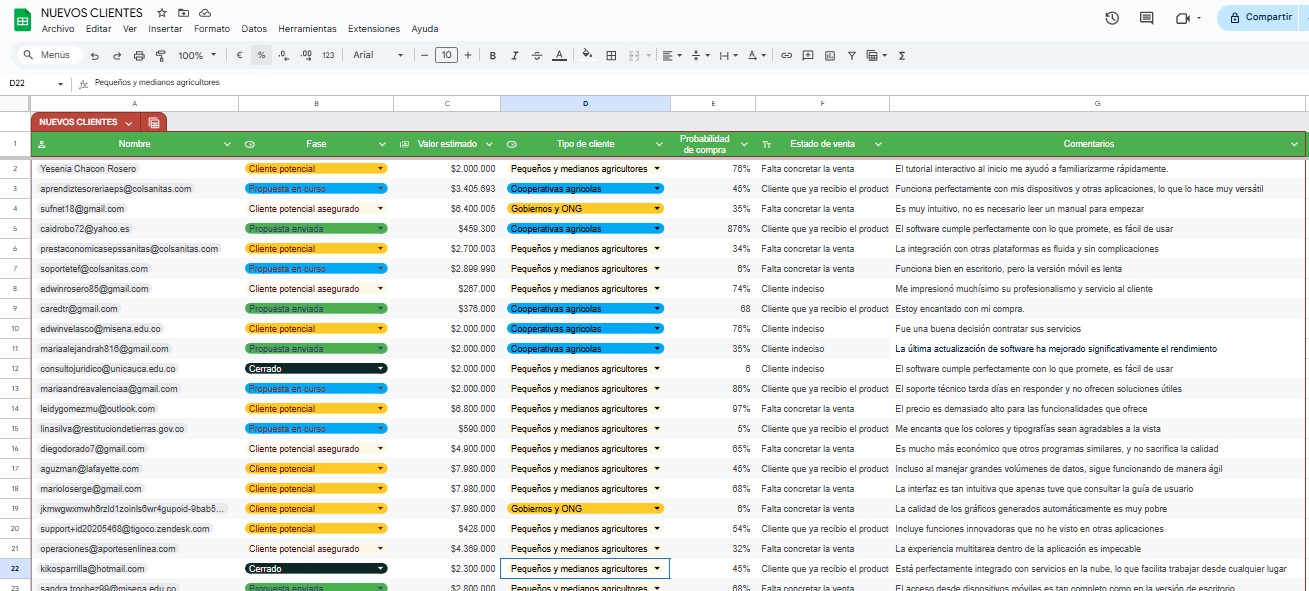Open the version history clock icon
This screenshot has width=1309, height=591.
[1112, 18]
